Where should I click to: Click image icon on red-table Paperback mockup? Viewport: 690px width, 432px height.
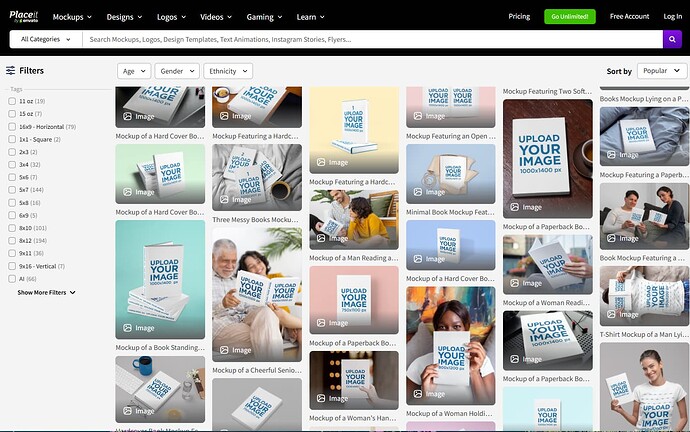(514, 207)
